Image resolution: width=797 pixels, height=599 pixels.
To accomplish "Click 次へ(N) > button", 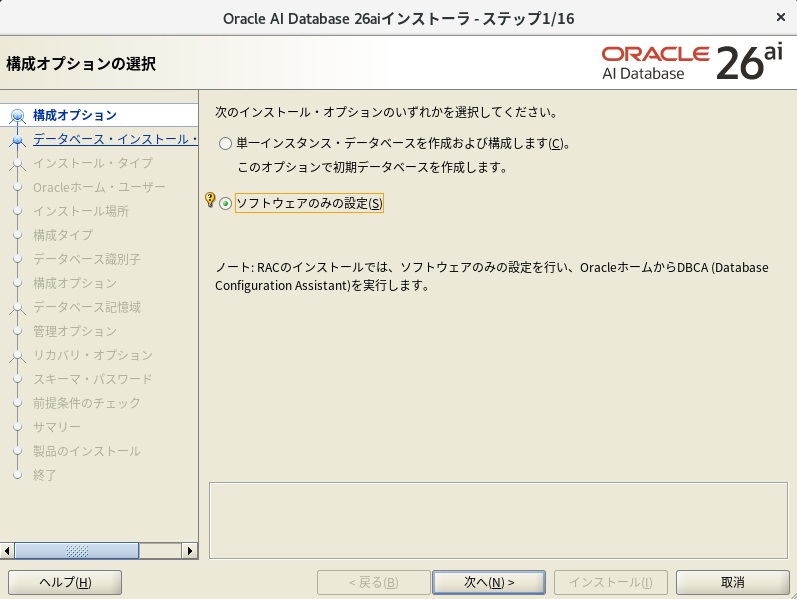I will coord(488,582).
